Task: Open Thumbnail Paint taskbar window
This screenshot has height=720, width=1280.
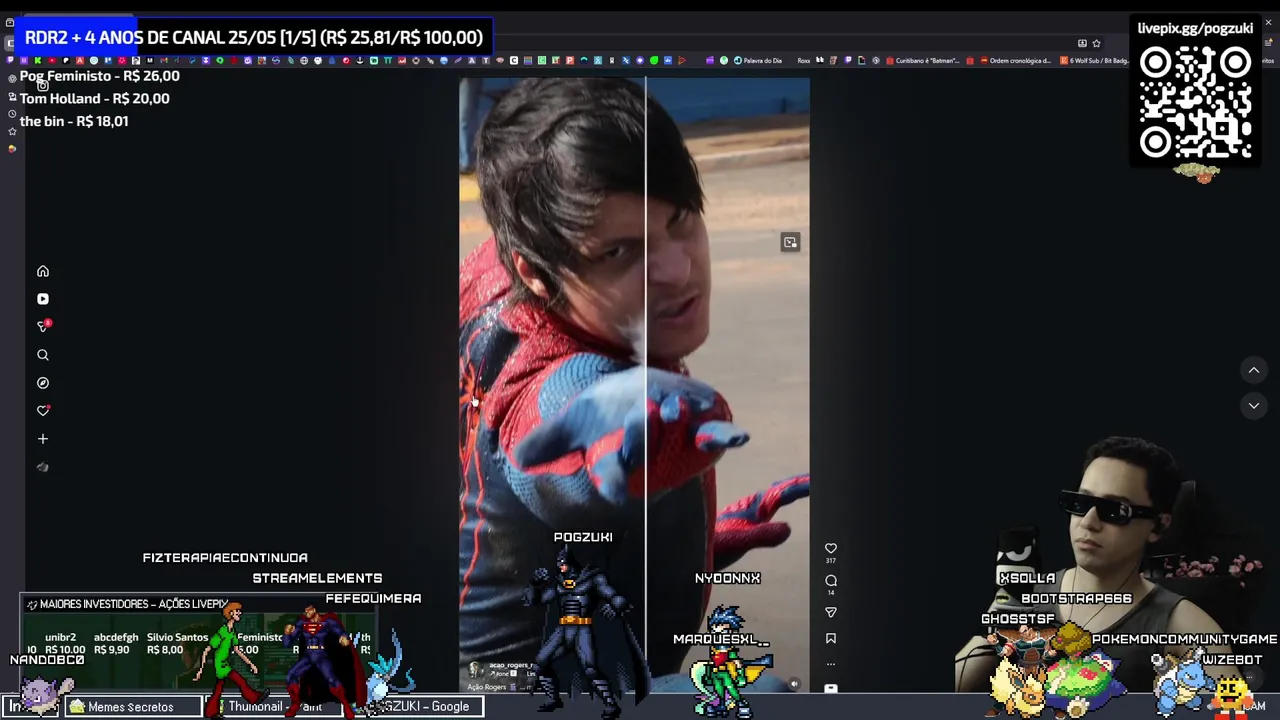Action: [x=274, y=707]
